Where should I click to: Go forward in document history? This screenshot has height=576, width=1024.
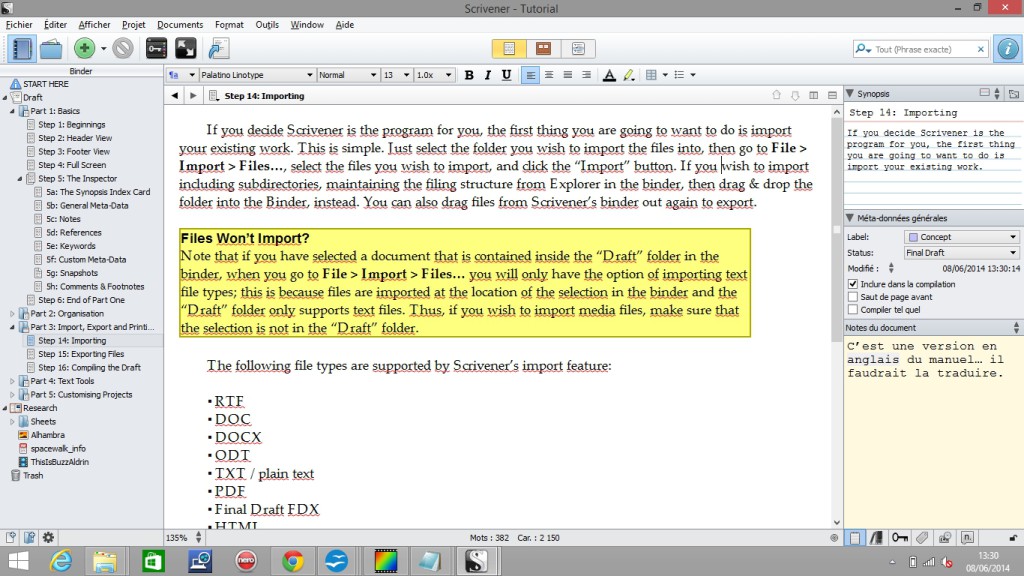coord(193,96)
